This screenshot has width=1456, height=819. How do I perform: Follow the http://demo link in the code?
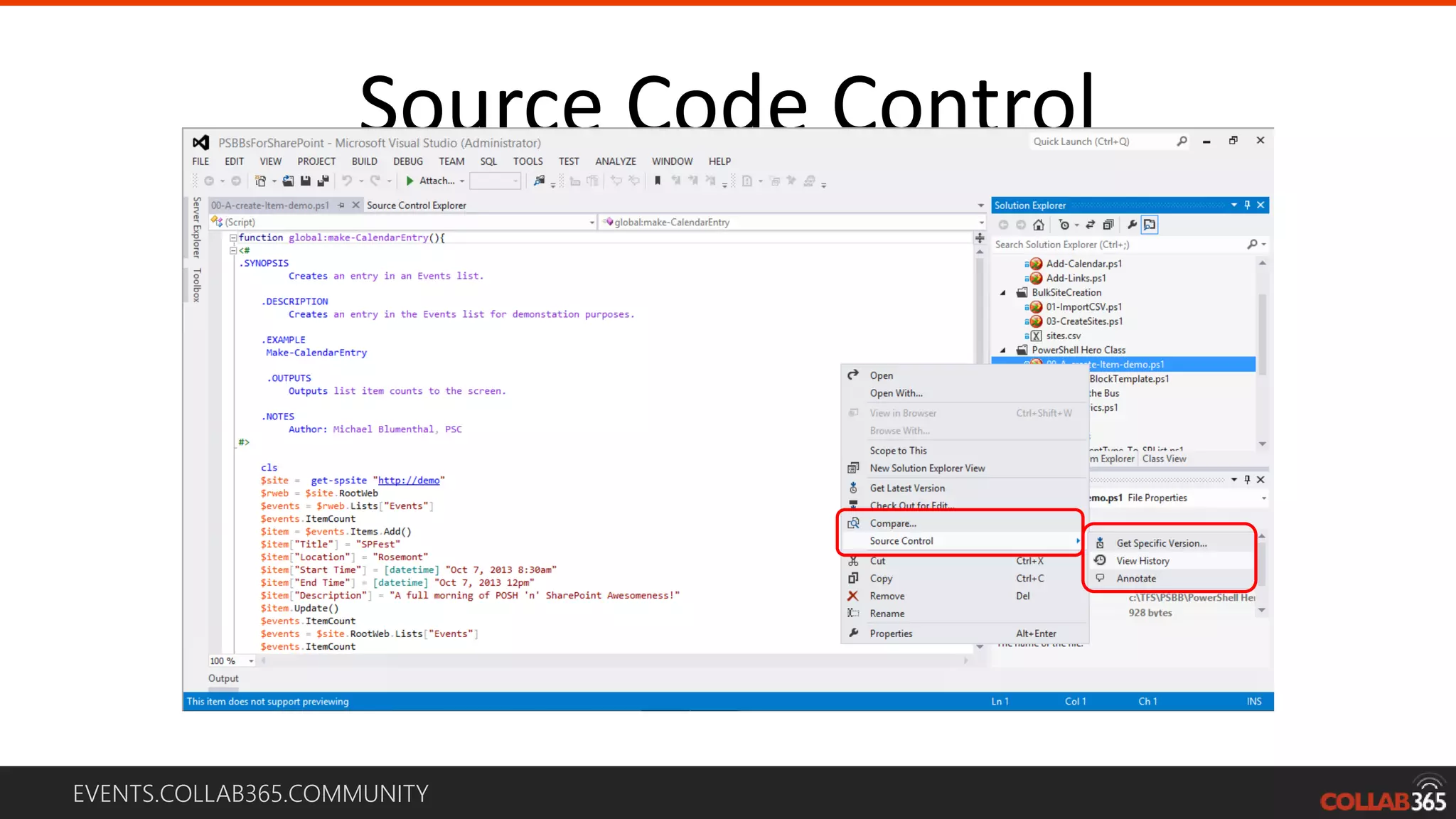[409, 481]
